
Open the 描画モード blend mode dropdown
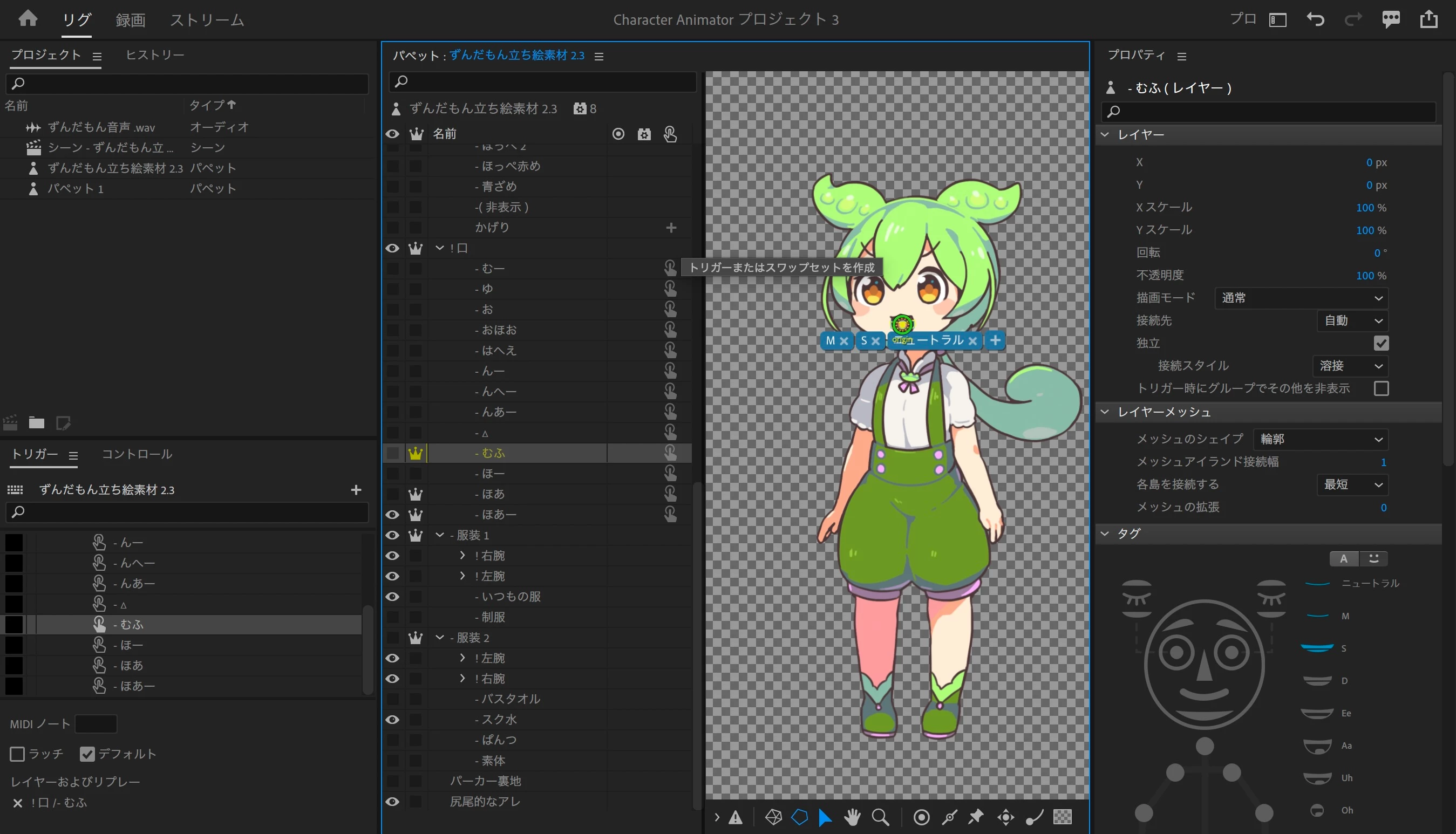1301,298
